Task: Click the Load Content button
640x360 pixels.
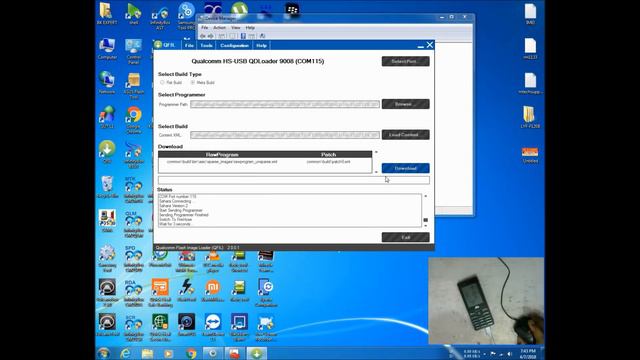Action: (x=405, y=135)
